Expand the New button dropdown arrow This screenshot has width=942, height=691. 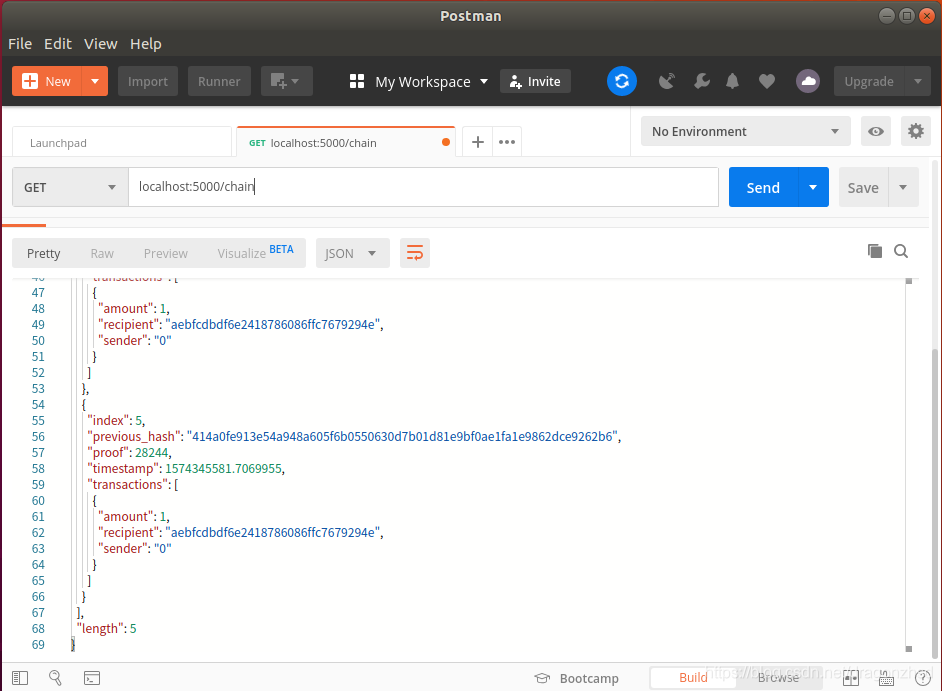pyautogui.click(x=95, y=81)
